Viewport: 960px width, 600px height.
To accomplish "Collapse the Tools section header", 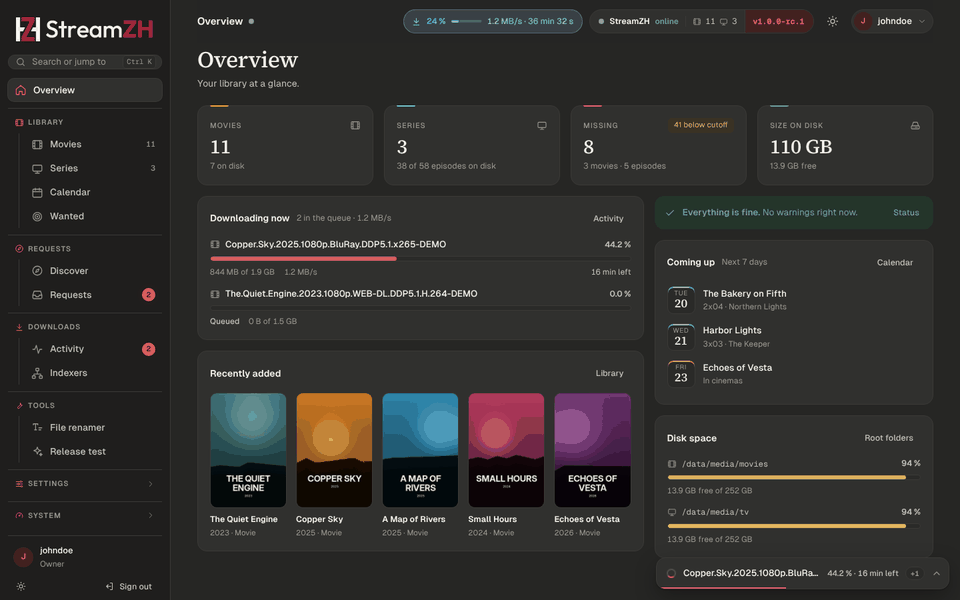I will point(85,405).
